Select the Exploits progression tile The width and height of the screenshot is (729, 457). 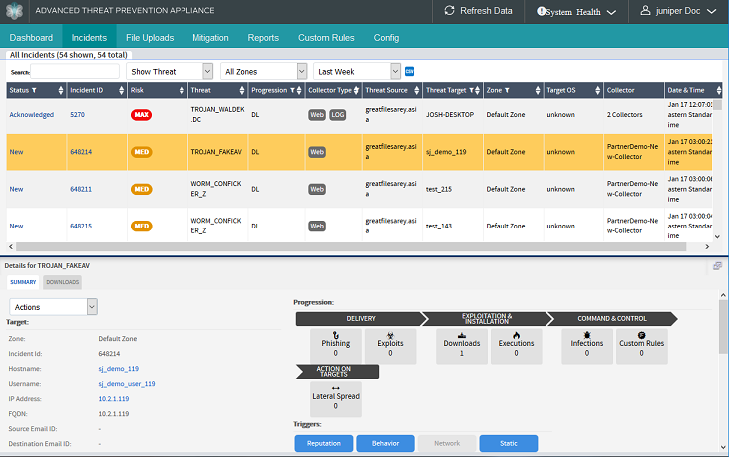(390, 343)
